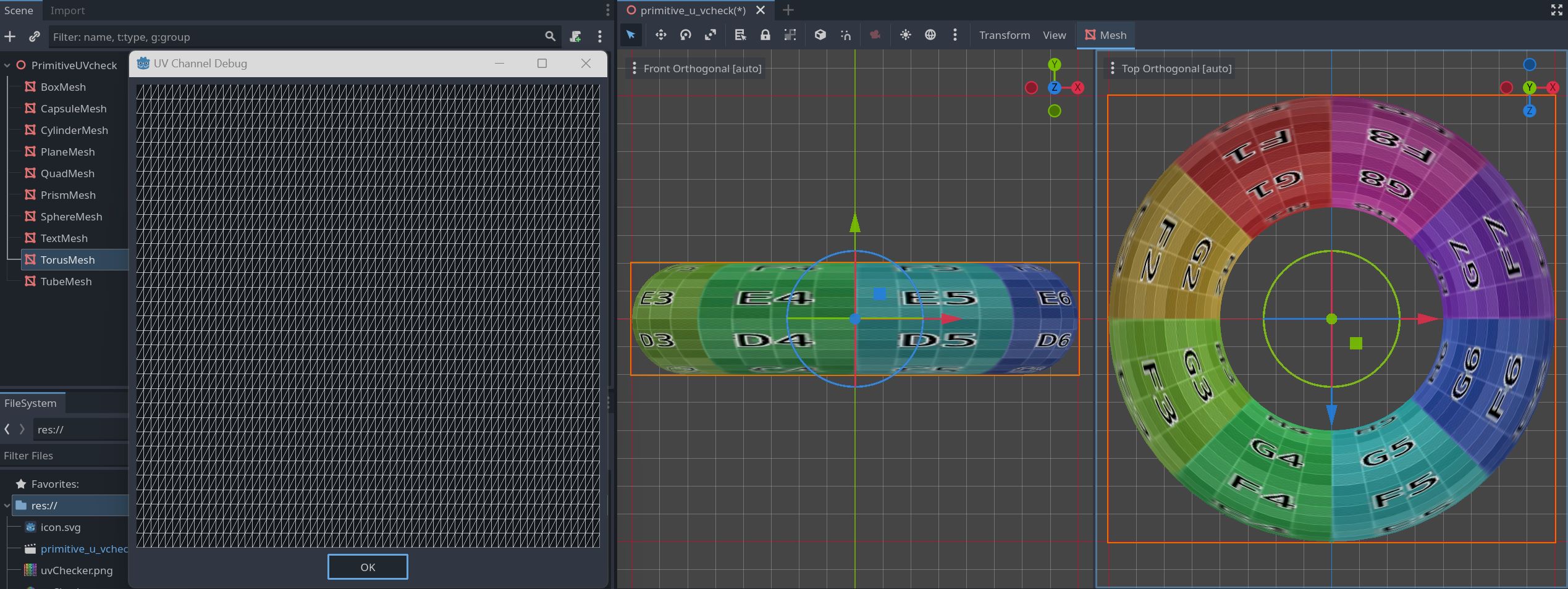Screen dimensions: 1568x589
Task: Click the Mesh button in the viewport toolbar
Action: click(1105, 35)
